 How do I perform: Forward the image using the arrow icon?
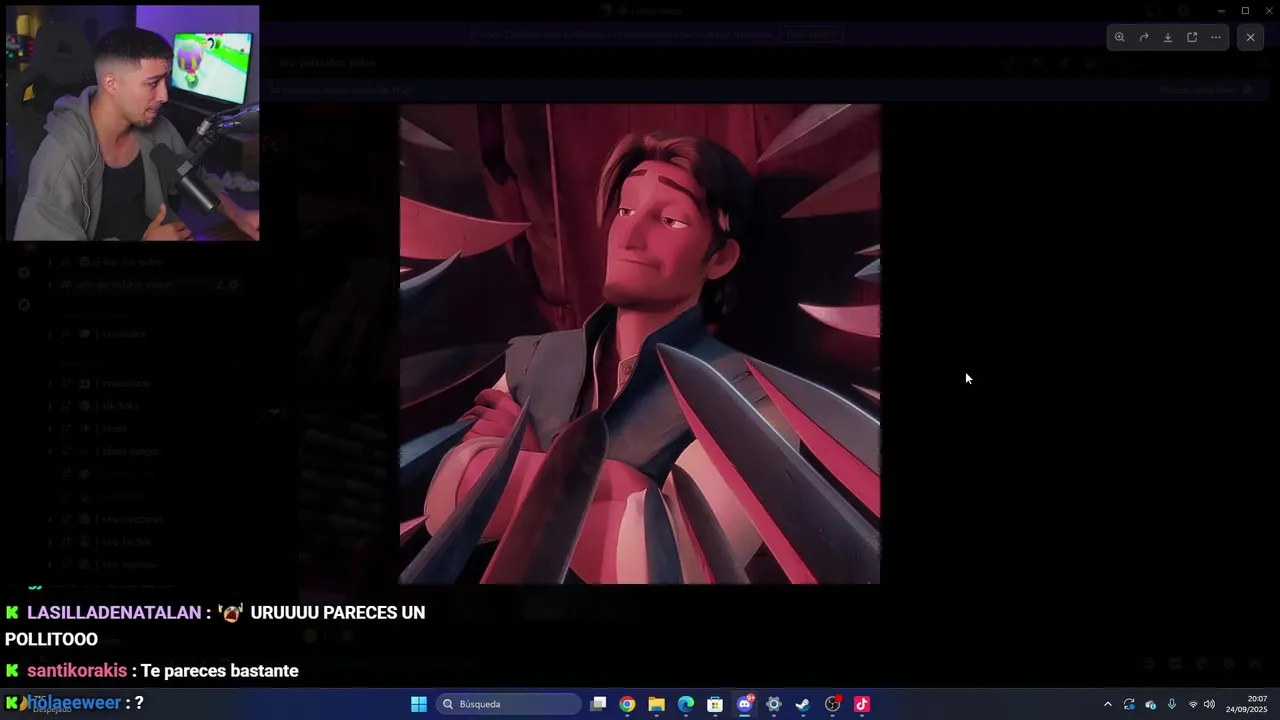click(x=1144, y=37)
